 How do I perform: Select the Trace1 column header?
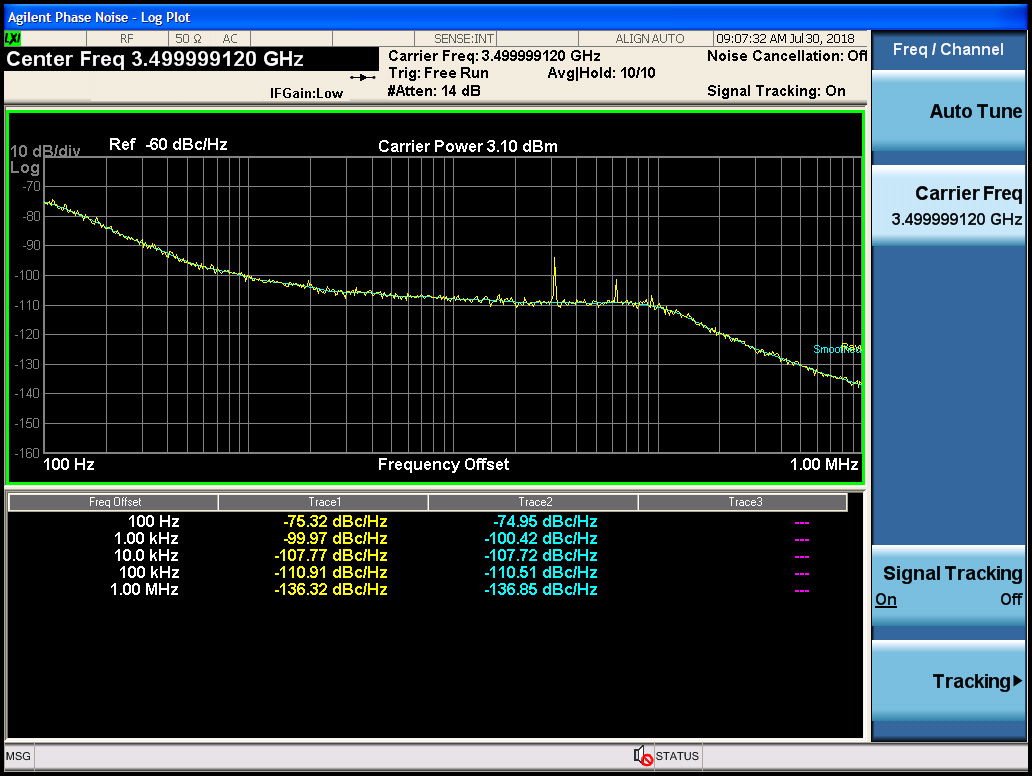pos(323,502)
